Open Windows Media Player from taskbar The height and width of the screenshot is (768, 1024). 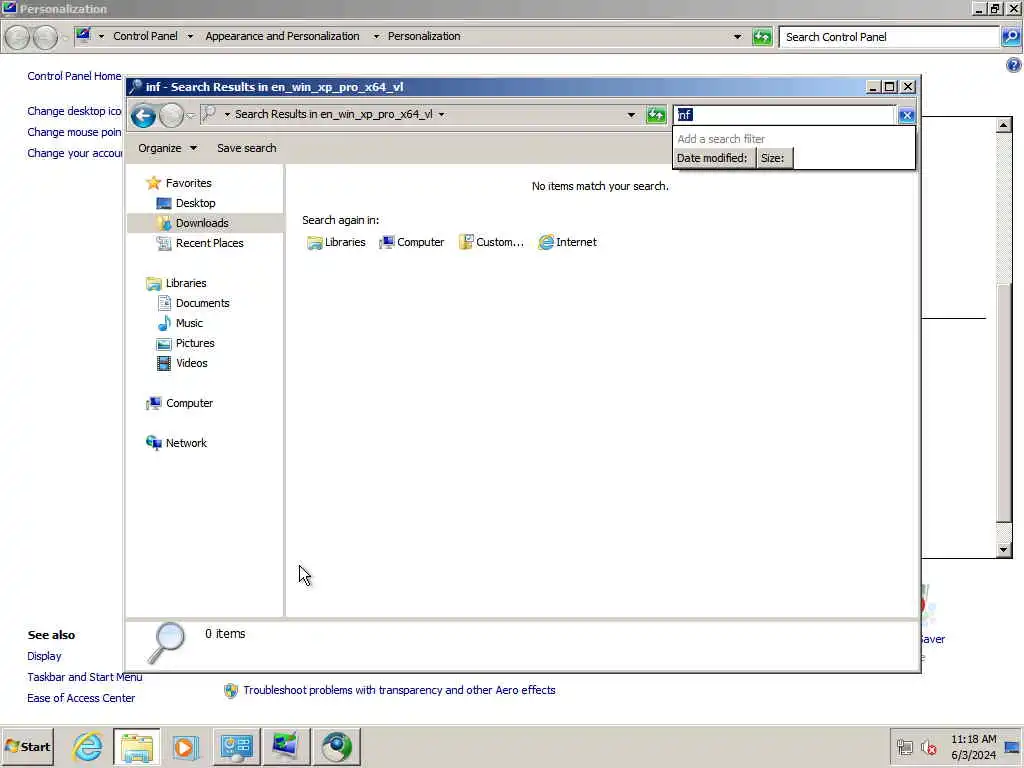pyautogui.click(x=185, y=747)
